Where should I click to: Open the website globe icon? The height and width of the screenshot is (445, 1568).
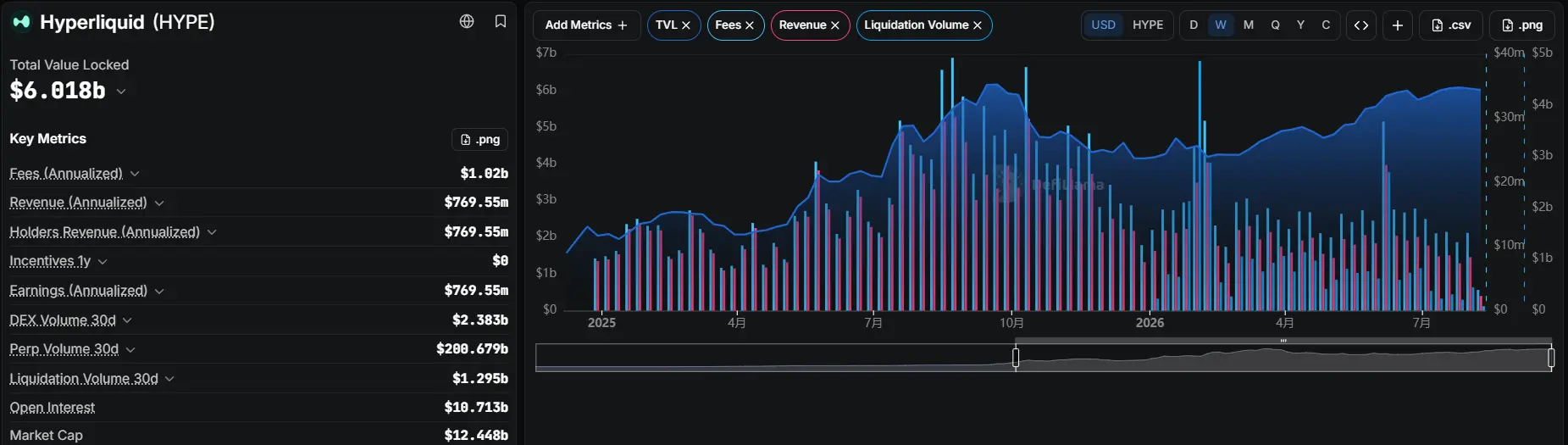[467, 21]
